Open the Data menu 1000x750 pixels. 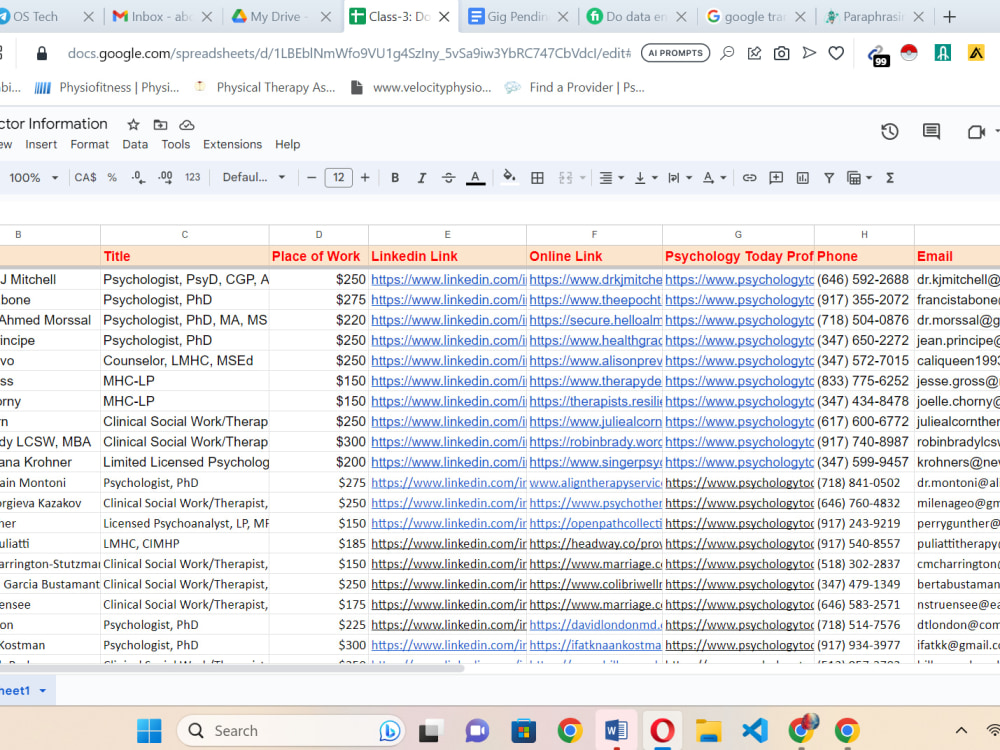click(135, 145)
